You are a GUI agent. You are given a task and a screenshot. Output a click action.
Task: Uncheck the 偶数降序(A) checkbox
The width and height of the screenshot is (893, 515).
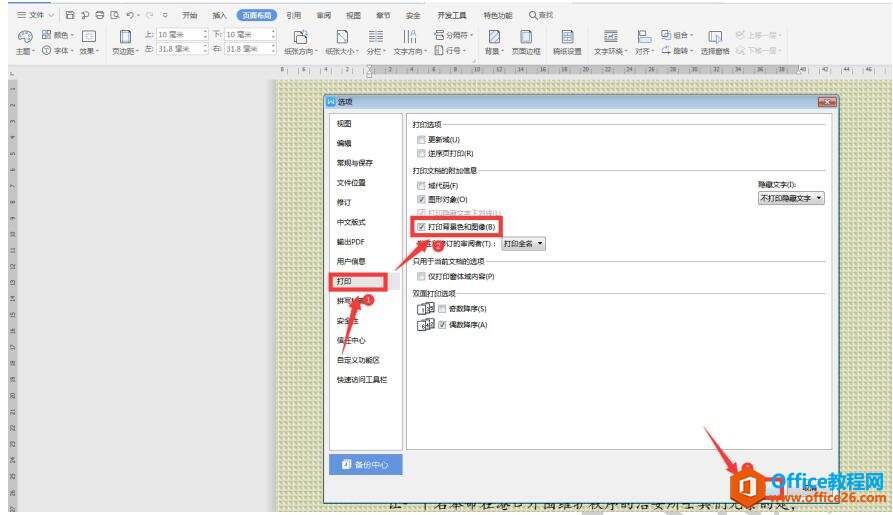click(x=442, y=325)
